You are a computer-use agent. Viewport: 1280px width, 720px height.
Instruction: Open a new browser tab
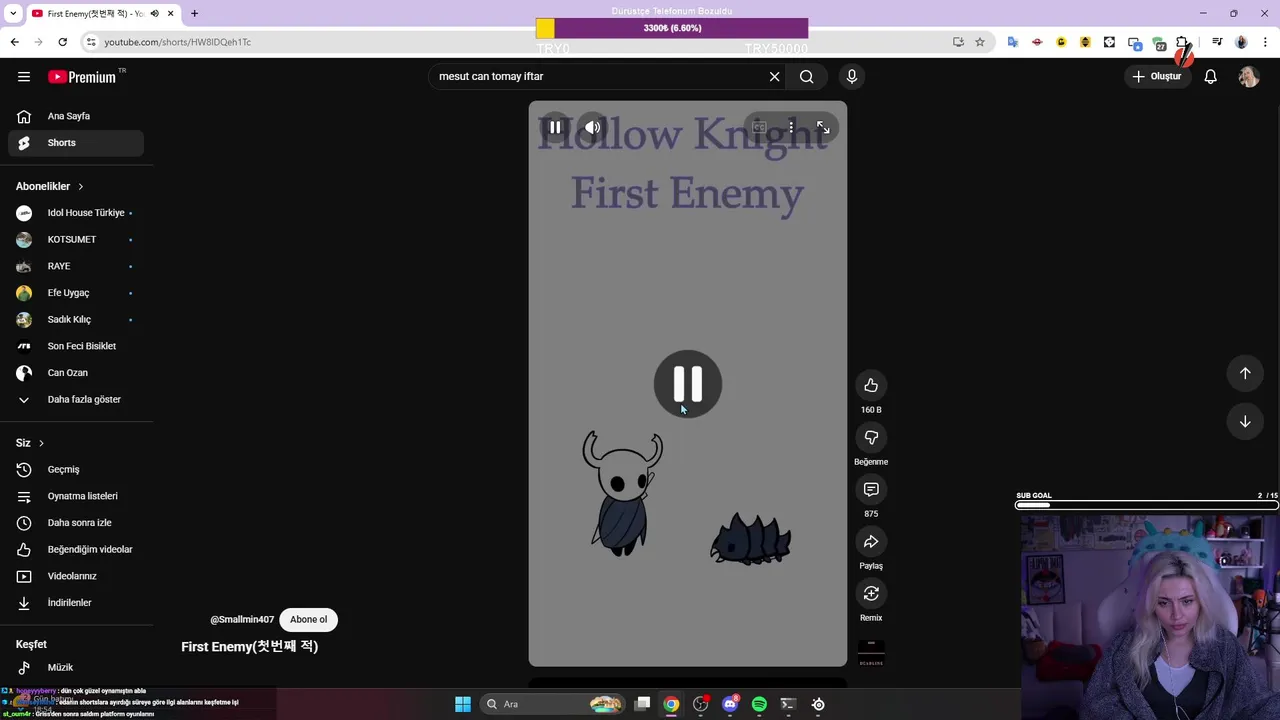(x=194, y=13)
